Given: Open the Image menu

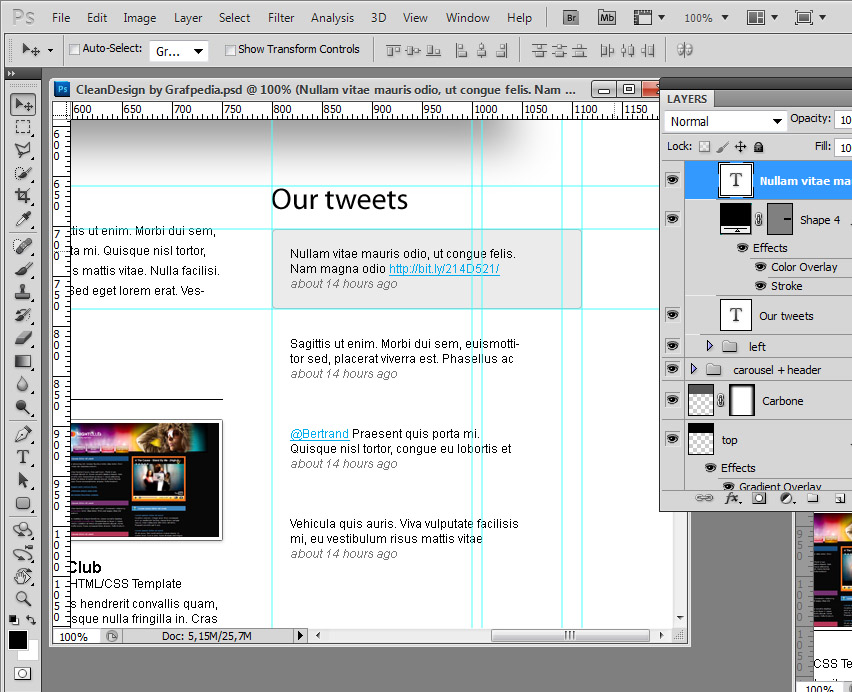Looking at the screenshot, I should tap(140, 18).
